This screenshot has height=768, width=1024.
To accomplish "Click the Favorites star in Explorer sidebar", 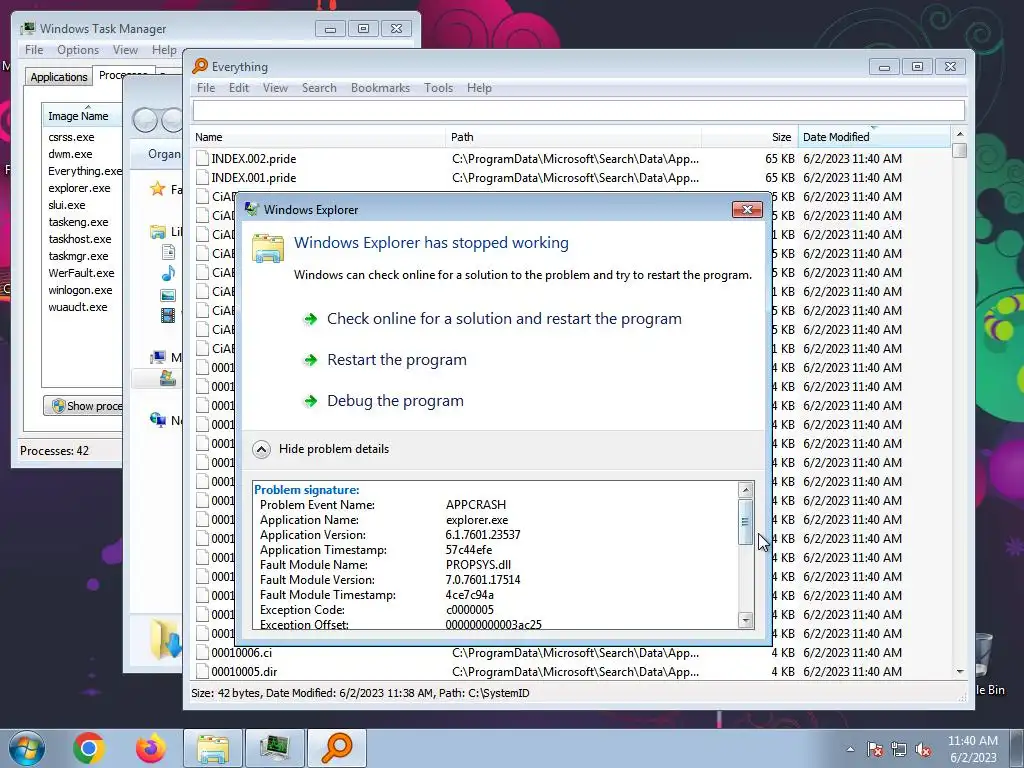I will (x=157, y=189).
